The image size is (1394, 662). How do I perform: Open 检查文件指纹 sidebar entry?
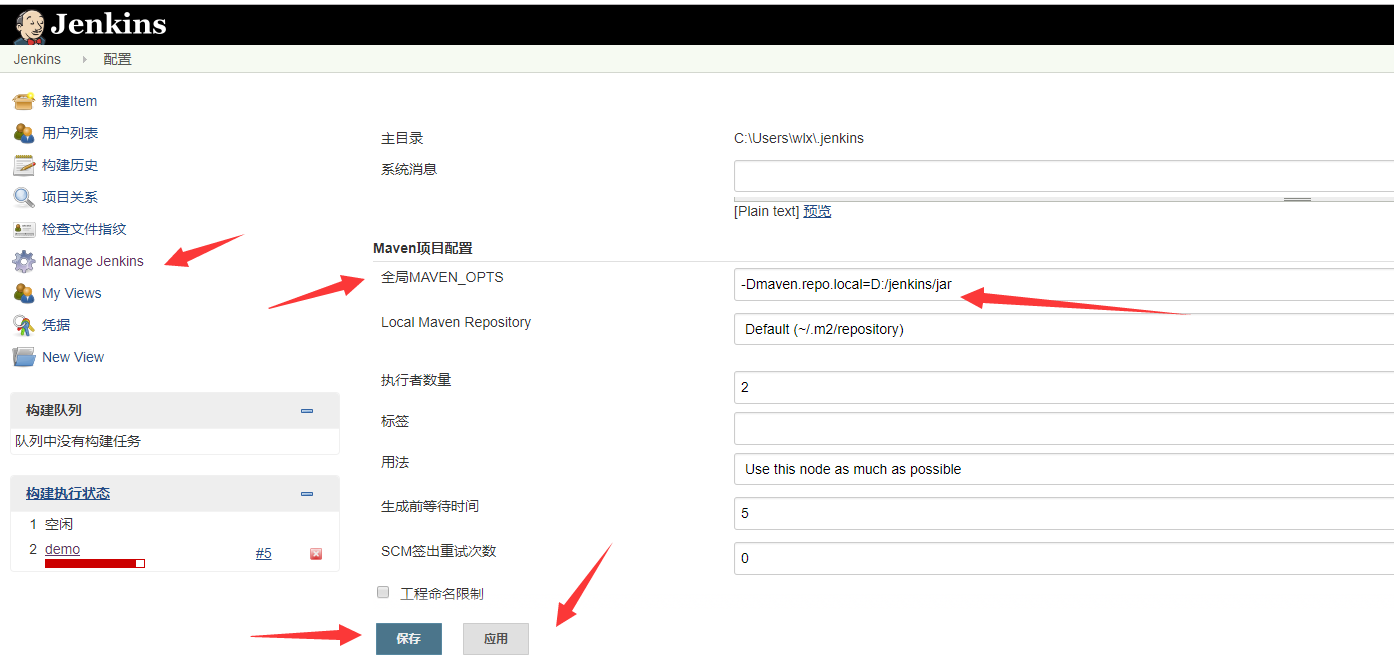click(x=84, y=229)
